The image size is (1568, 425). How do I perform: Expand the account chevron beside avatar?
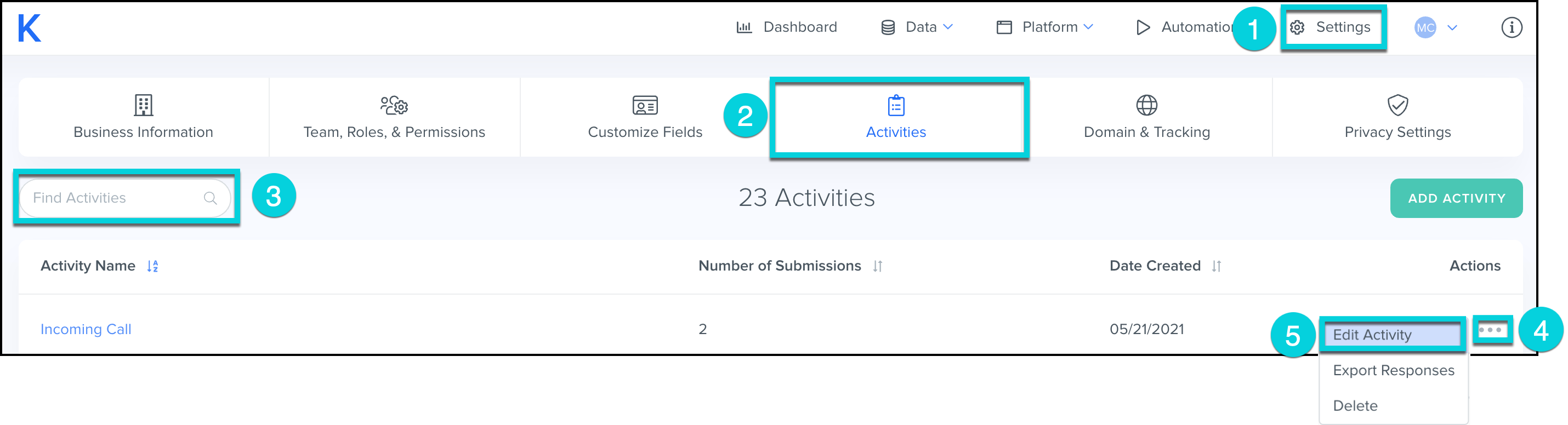point(1452,27)
